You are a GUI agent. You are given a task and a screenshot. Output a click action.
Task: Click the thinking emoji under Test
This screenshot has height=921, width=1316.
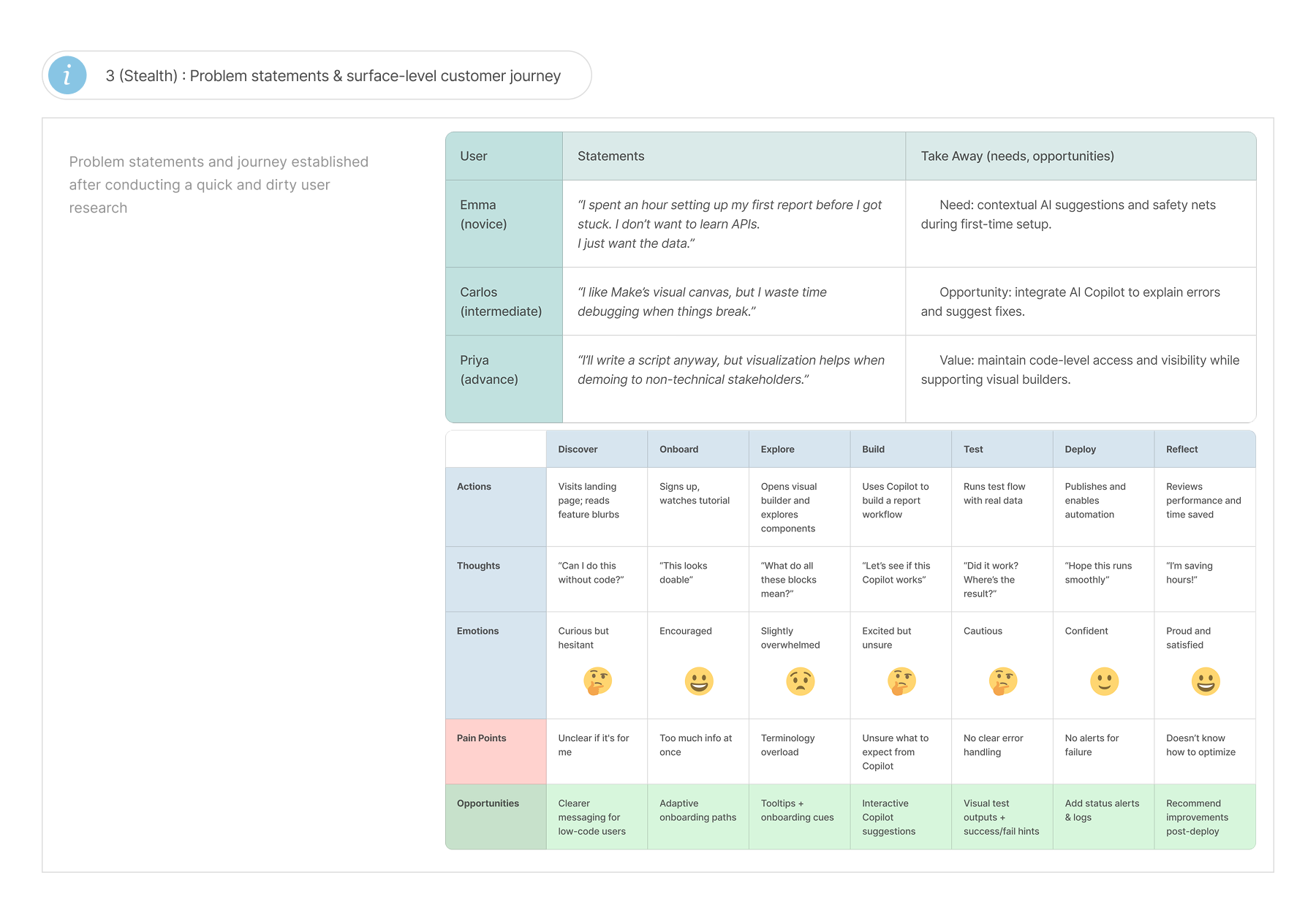(1003, 681)
